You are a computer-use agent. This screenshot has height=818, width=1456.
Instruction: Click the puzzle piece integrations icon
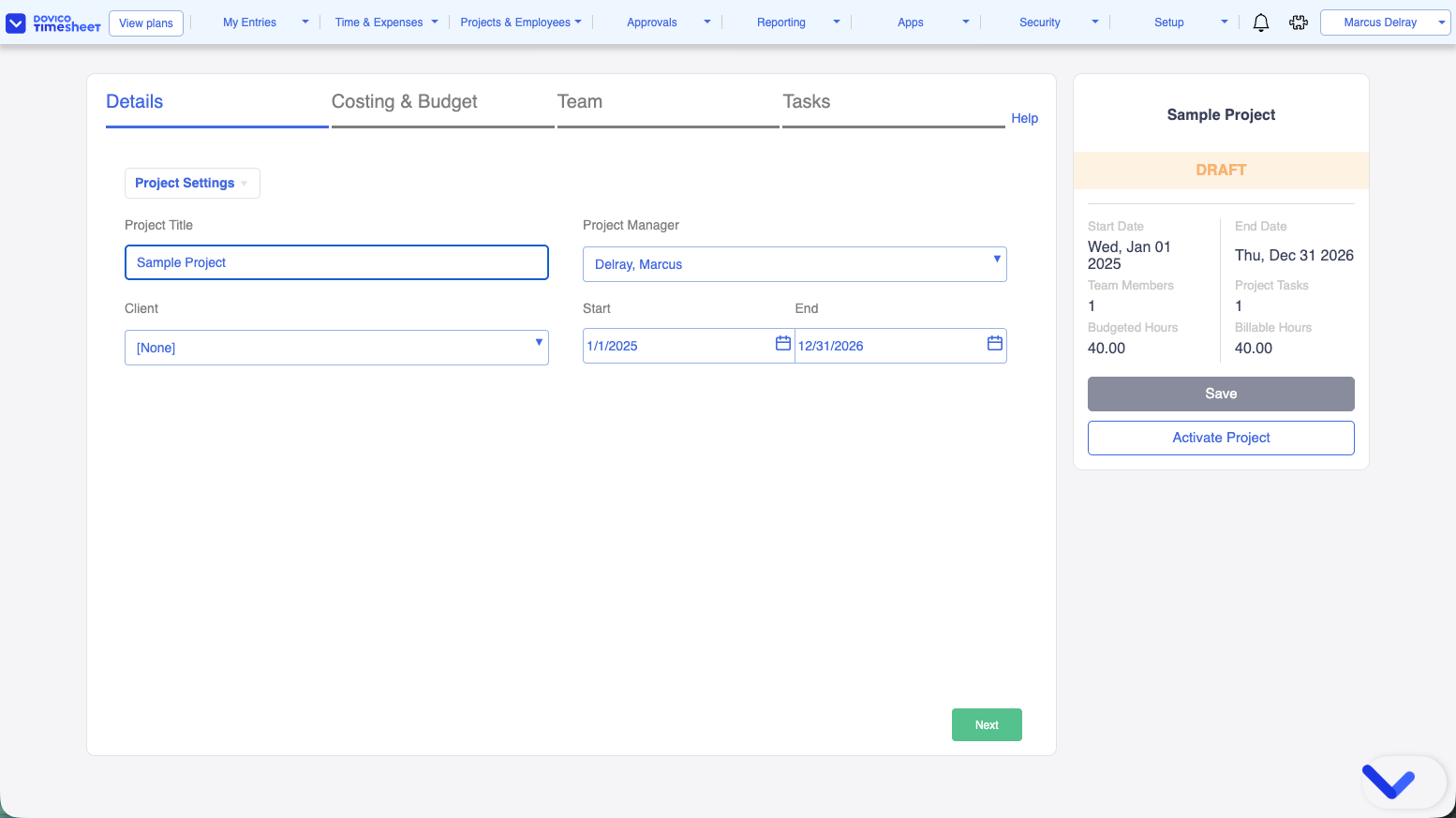pos(1298,22)
